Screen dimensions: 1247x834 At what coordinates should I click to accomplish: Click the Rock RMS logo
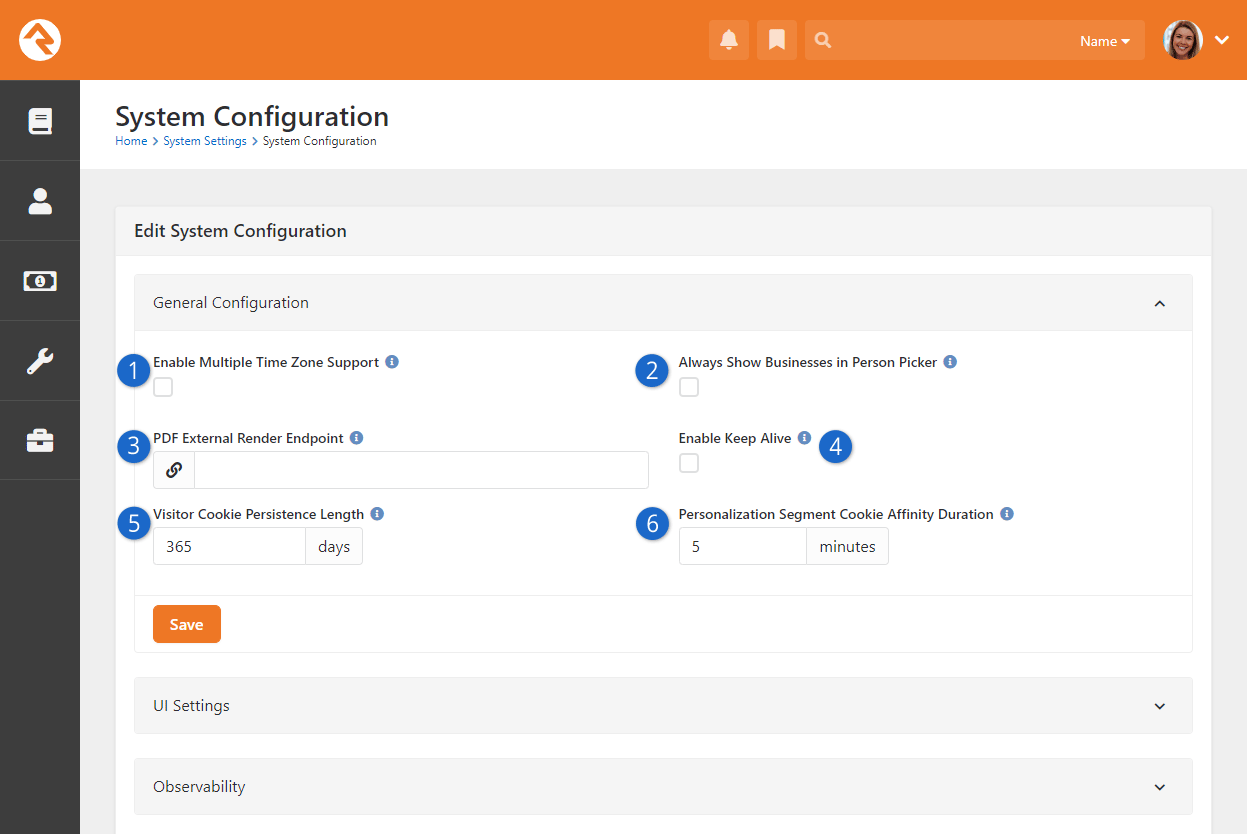pyautogui.click(x=40, y=40)
